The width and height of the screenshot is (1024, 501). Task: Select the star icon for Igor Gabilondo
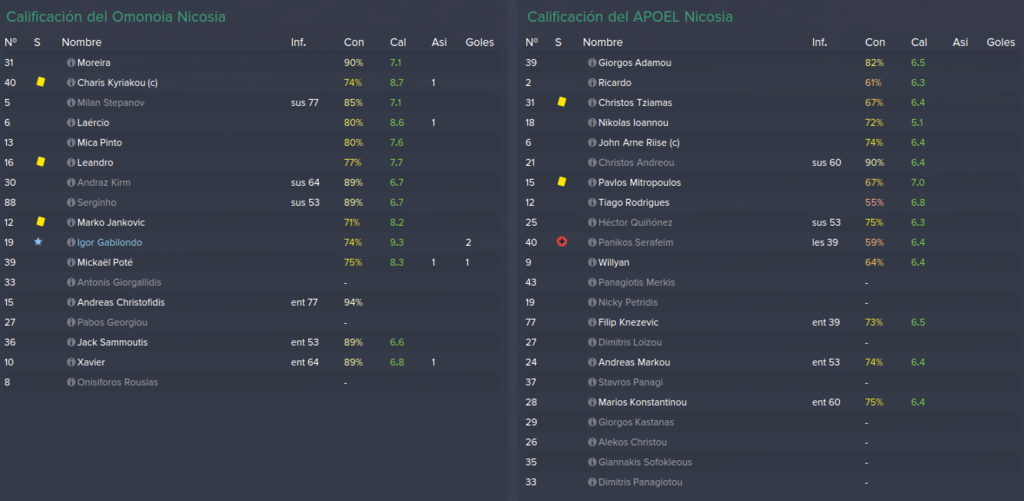point(38,242)
